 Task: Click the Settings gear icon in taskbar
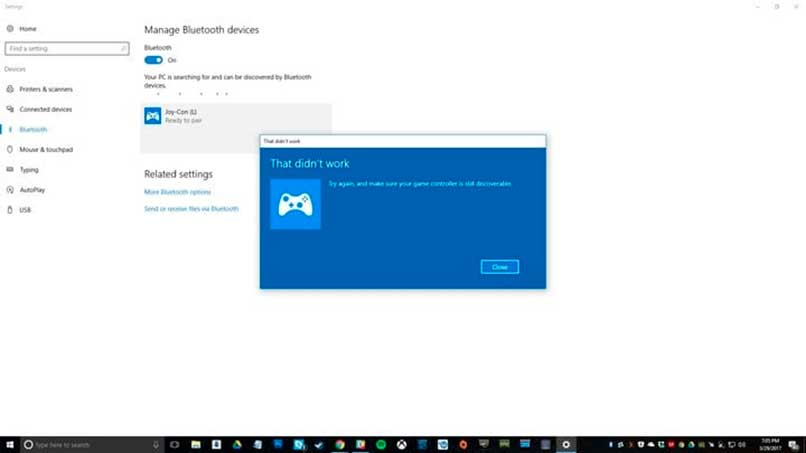tap(567, 444)
